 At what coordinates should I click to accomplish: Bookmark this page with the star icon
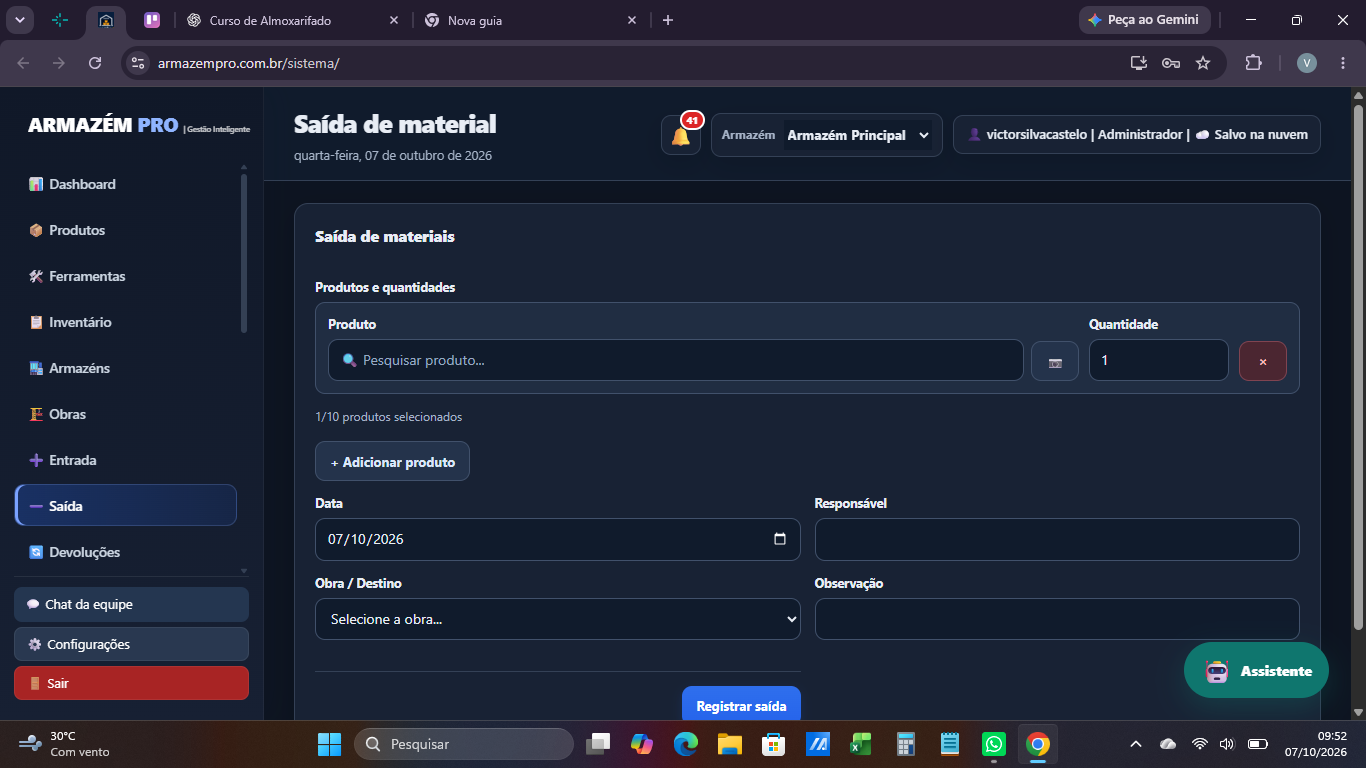1203,63
